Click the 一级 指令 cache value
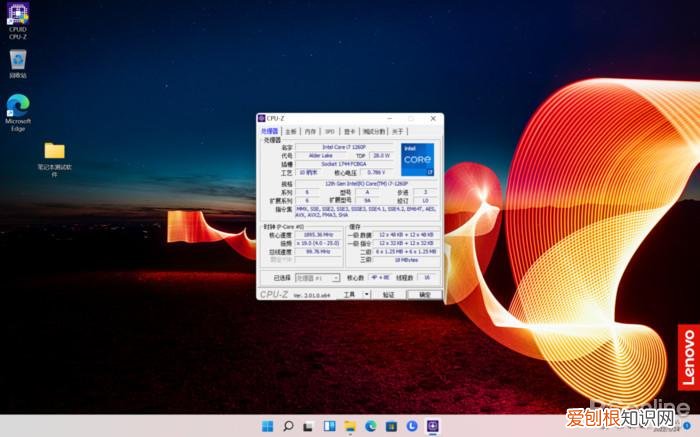The width and height of the screenshot is (700, 437). pos(406,243)
